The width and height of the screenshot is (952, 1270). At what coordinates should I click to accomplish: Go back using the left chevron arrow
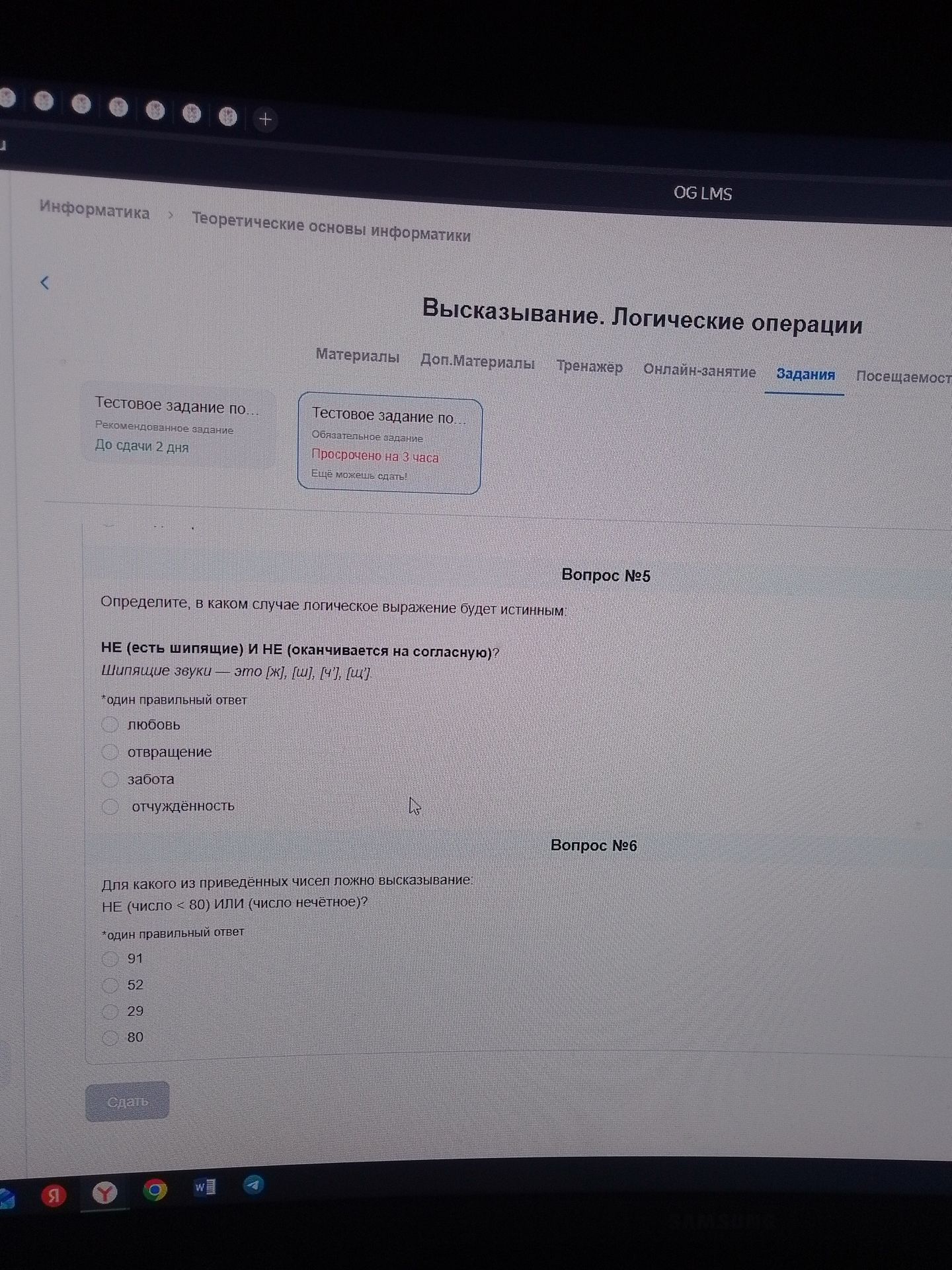point(44,283)
